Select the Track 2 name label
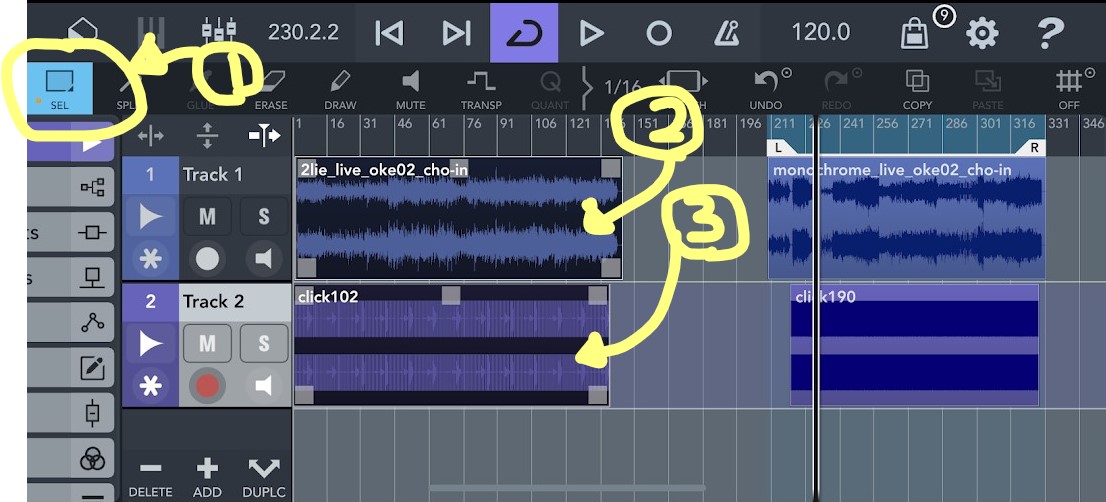The width and height of the screenshot is (1106, 502). tap(214, 301)
